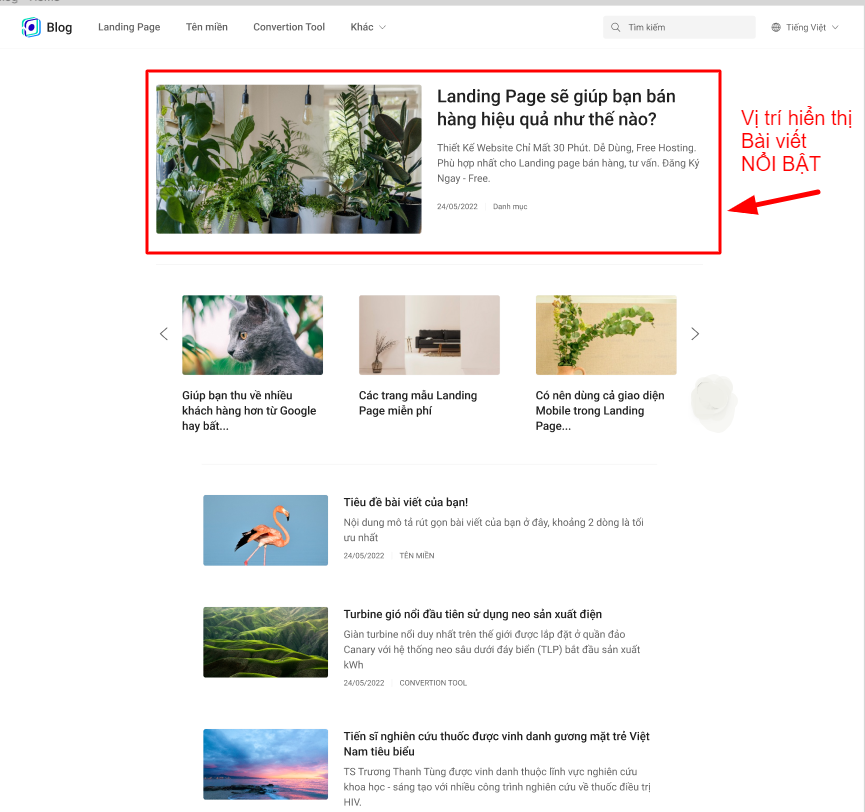Click the globe language icon
Screen dimensions: 865x812
point(776,27)
